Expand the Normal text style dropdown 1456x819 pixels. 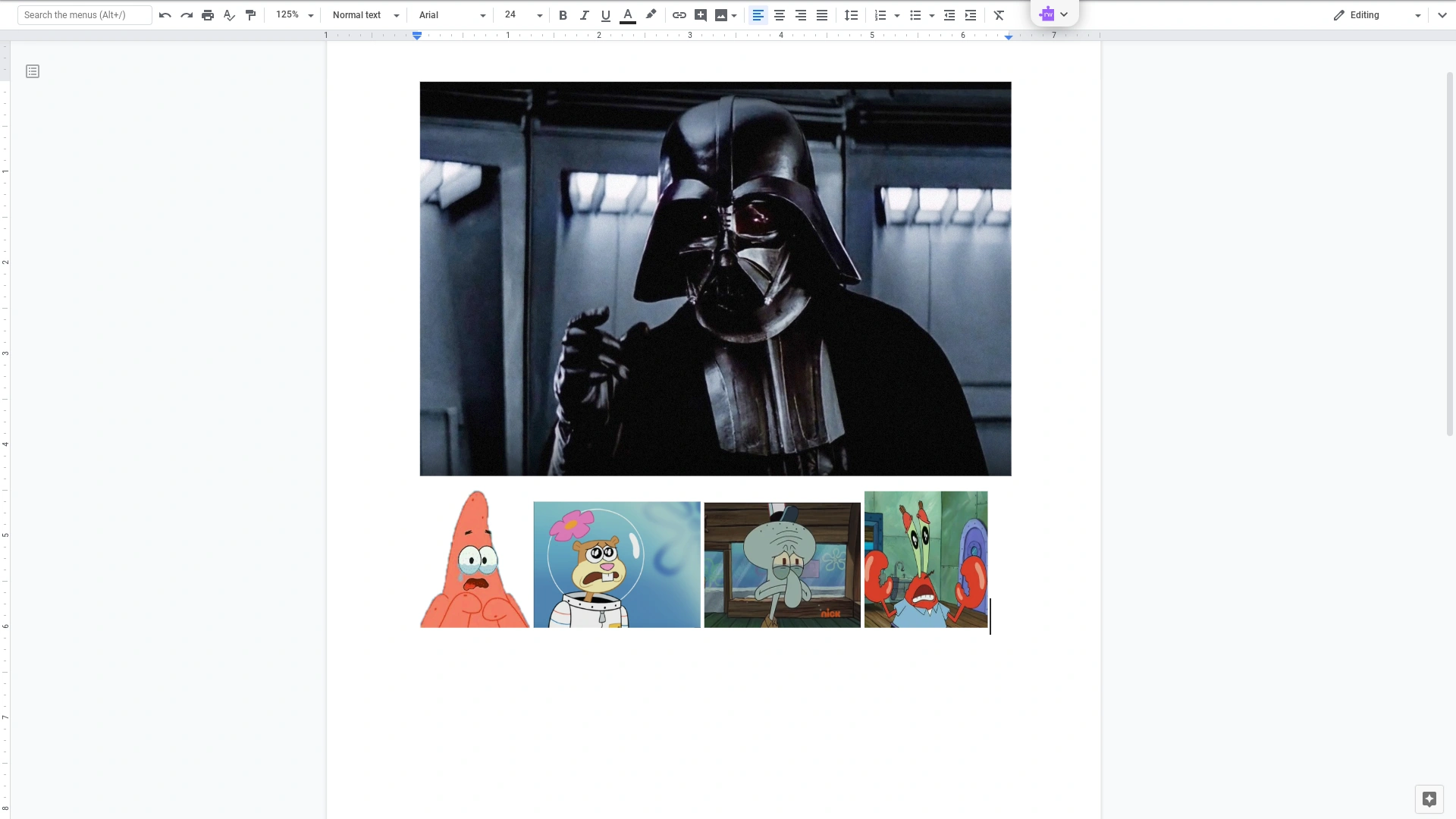coord(366,15)
